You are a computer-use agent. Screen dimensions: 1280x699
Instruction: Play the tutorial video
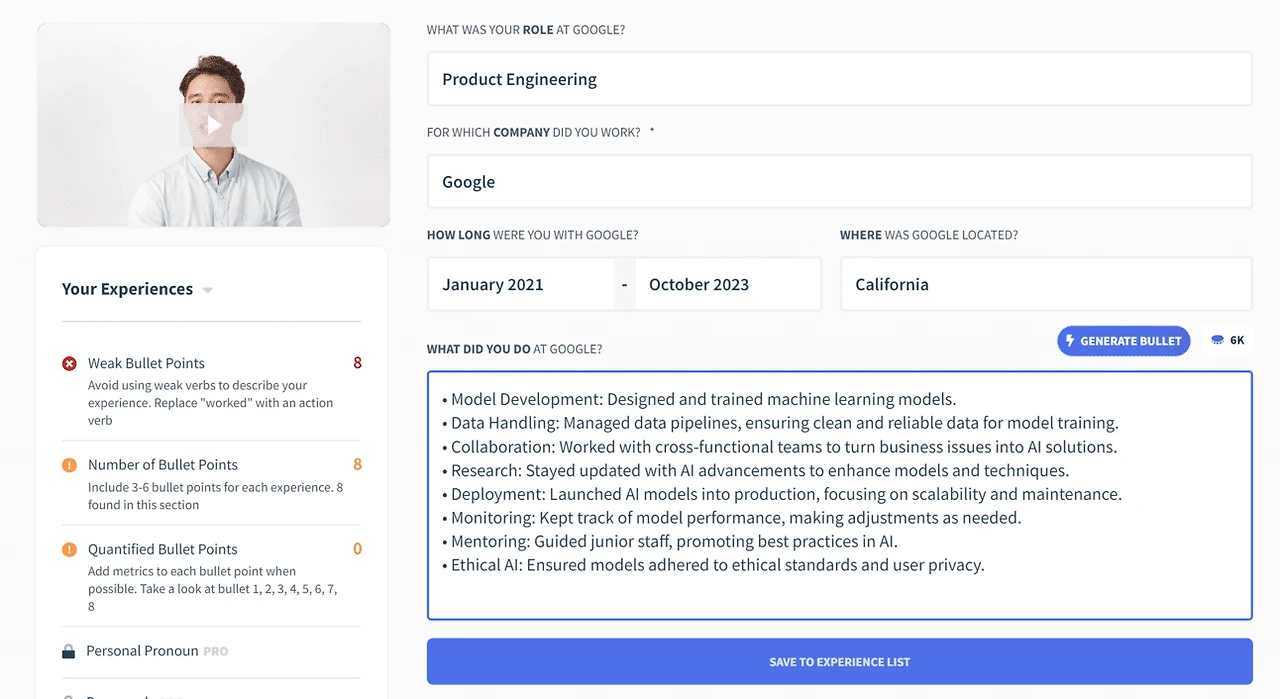213,126
